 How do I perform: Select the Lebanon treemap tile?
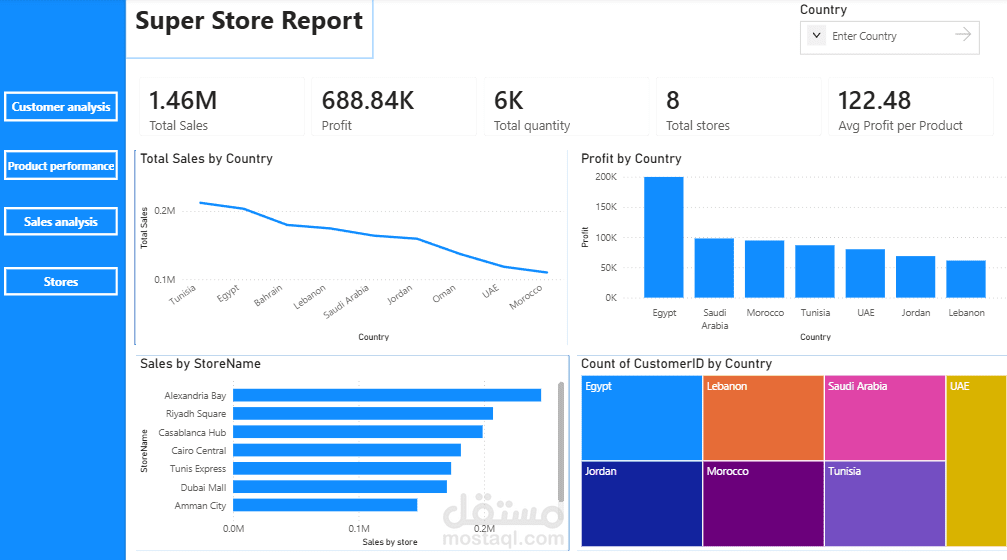(763, 418)
